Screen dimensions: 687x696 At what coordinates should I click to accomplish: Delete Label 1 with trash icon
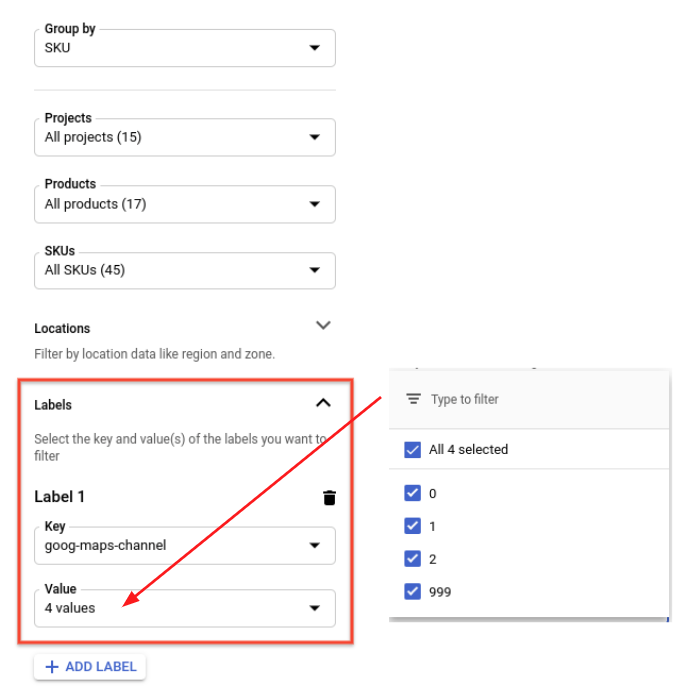[x=329, y=498]
